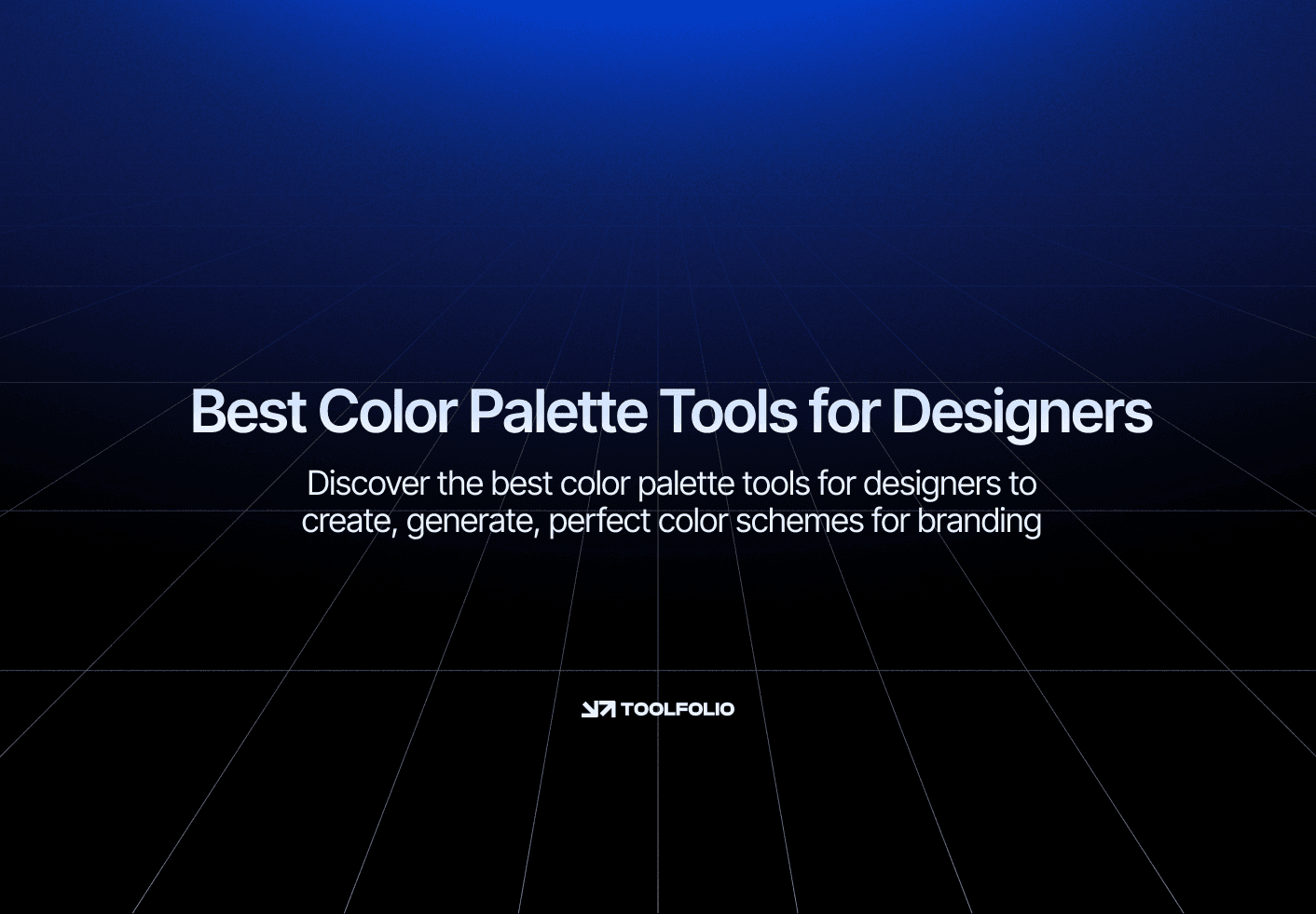Image resolution: width=1316 pixels, height=914 pixels.
Task: Select the full Toolfolio logo lockup
Action: 658,708
